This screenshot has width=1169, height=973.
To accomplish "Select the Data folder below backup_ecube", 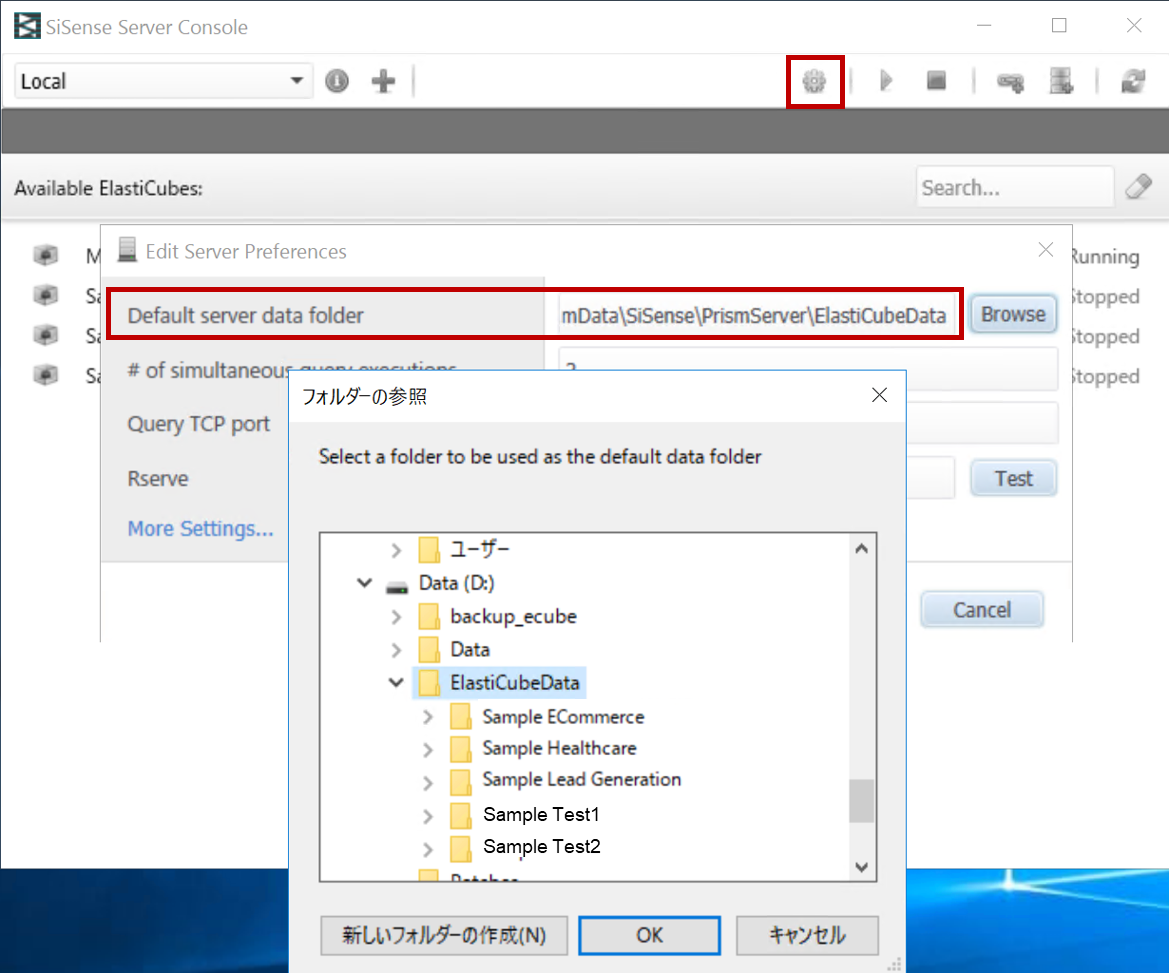I will [470, 649].
